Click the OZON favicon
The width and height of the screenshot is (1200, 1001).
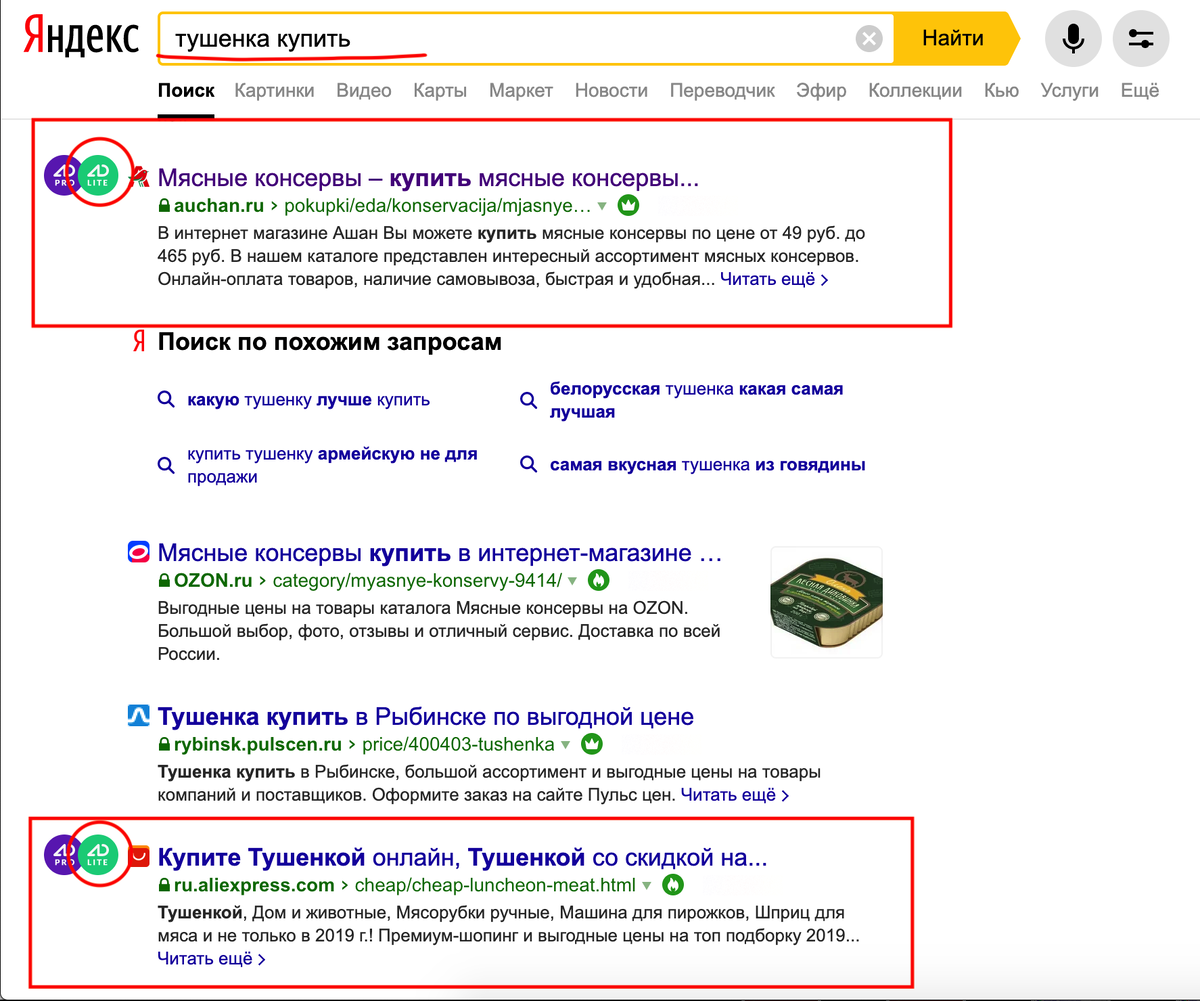(138, 553)
